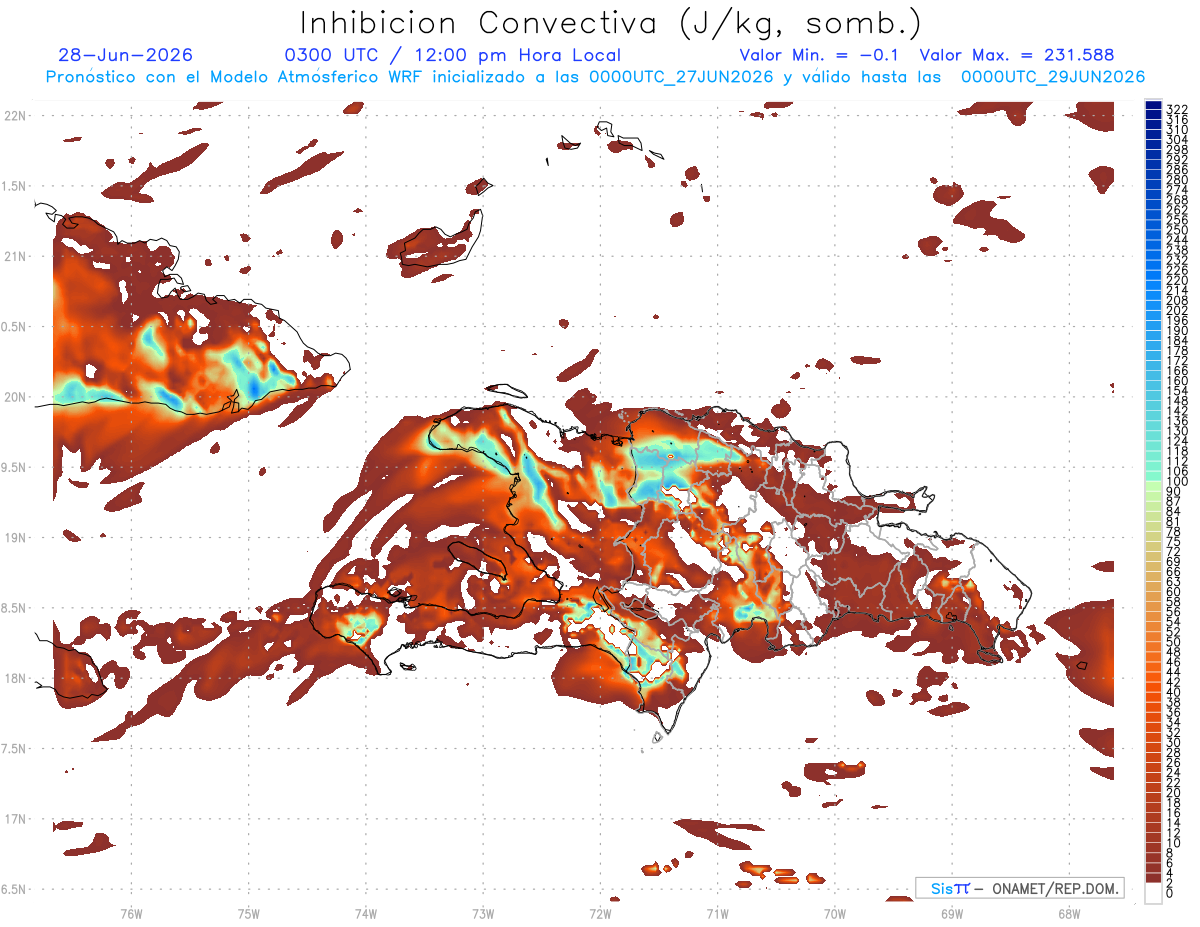Click the '72W' longitude label
Image resolution: width=1200 pixels, height=927 pixels.
point(600,913)
